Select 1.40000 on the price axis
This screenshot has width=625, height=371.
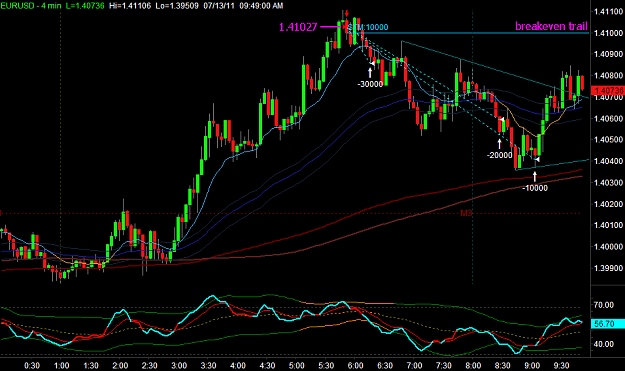[608, 247]
